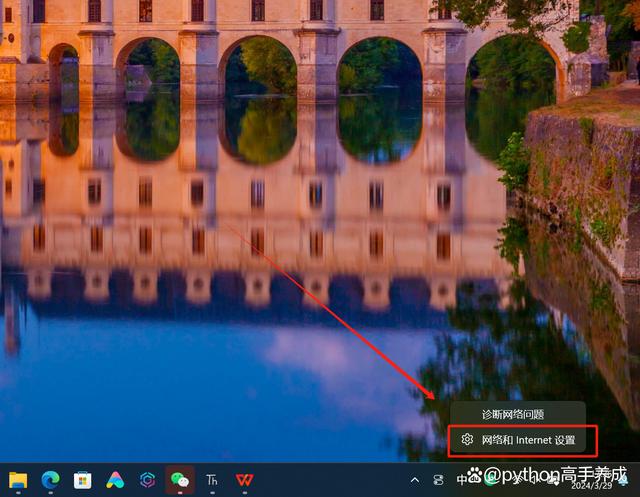Open the calendar via date 2024/3/29
The height and width of the screenshot is (497, 640).
[588, 485]
